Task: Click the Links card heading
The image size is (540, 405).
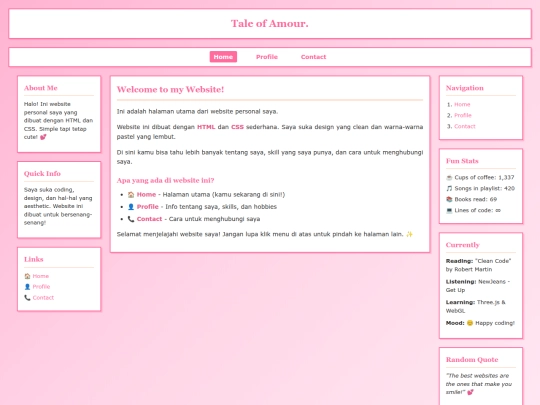Action: coord(34,259)
